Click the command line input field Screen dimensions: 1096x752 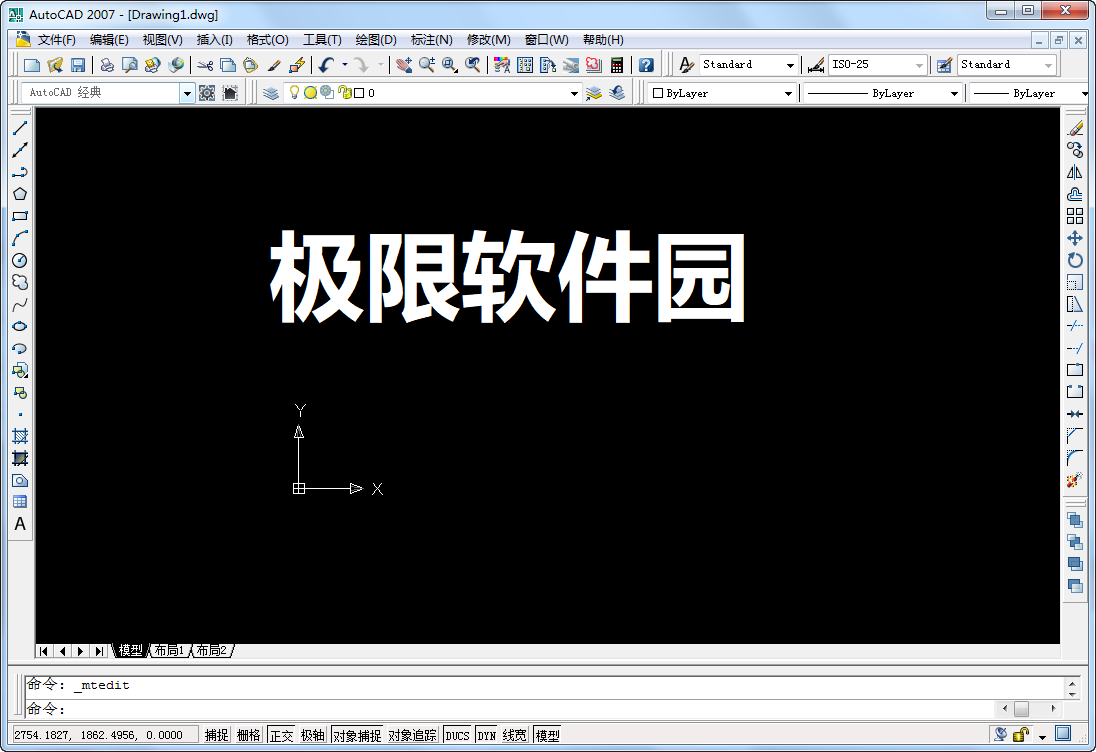tap(508, 709)
